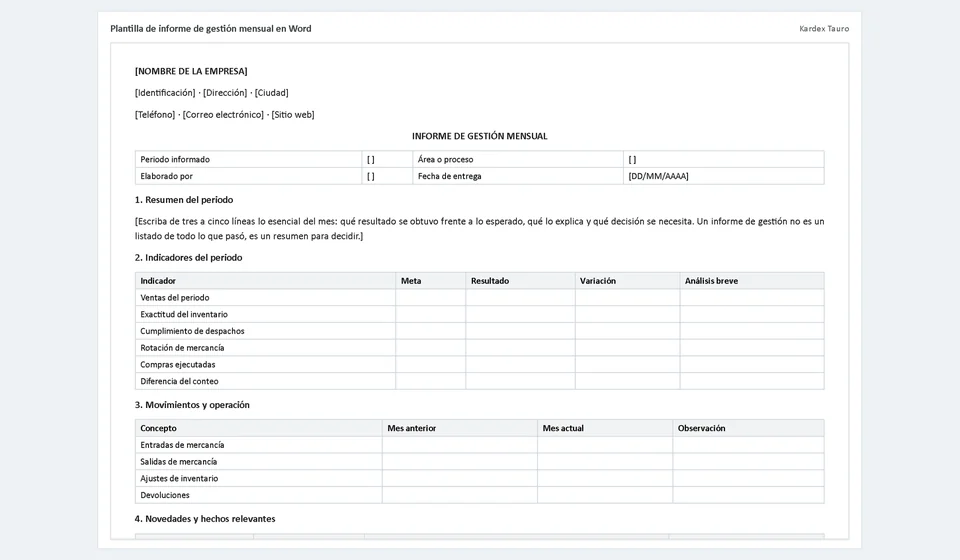
Task: Click the 'Resultado' column header
Action: coord(520,281)
